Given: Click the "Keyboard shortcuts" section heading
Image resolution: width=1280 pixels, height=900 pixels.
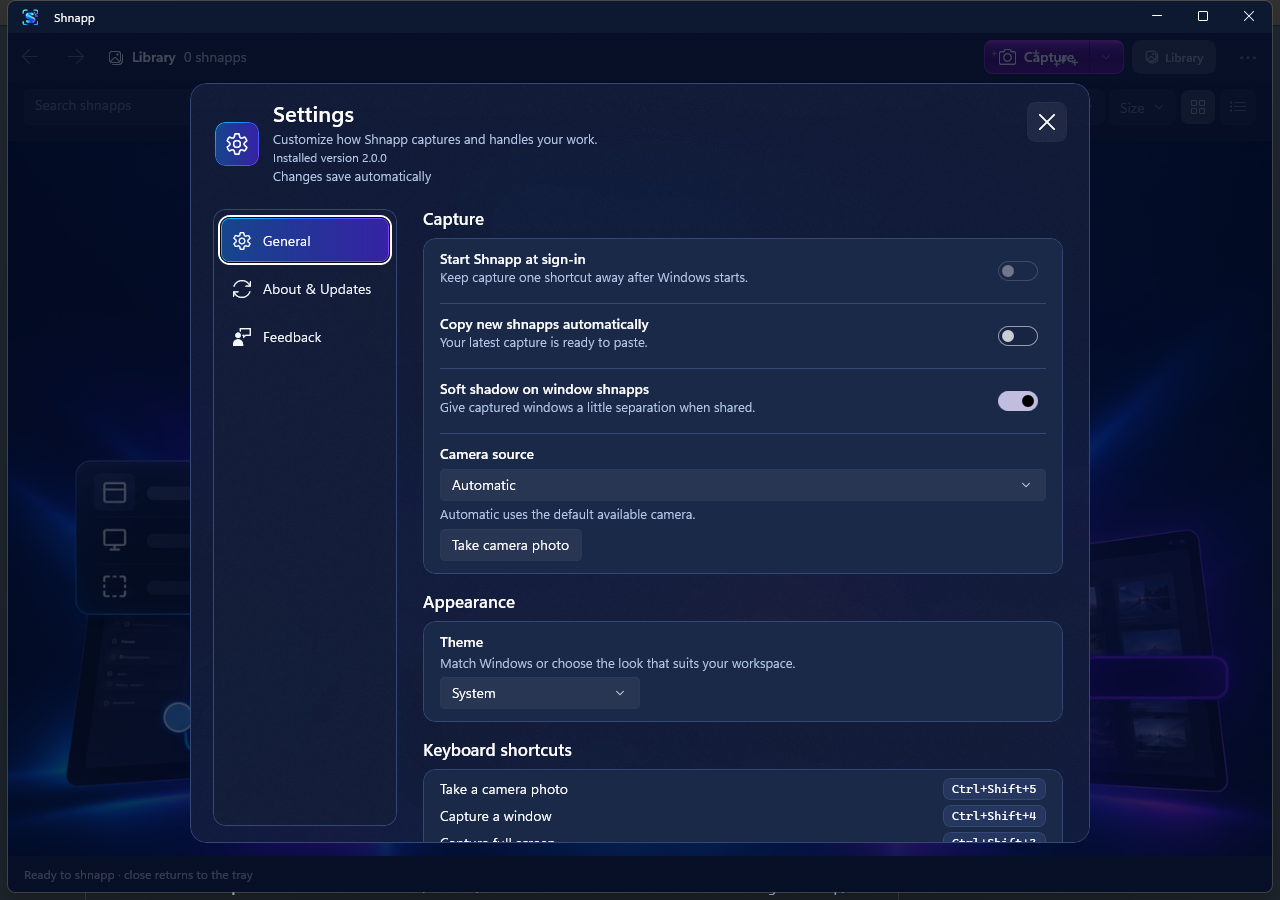Looking at the screenshot, I should tap(498, 750).
